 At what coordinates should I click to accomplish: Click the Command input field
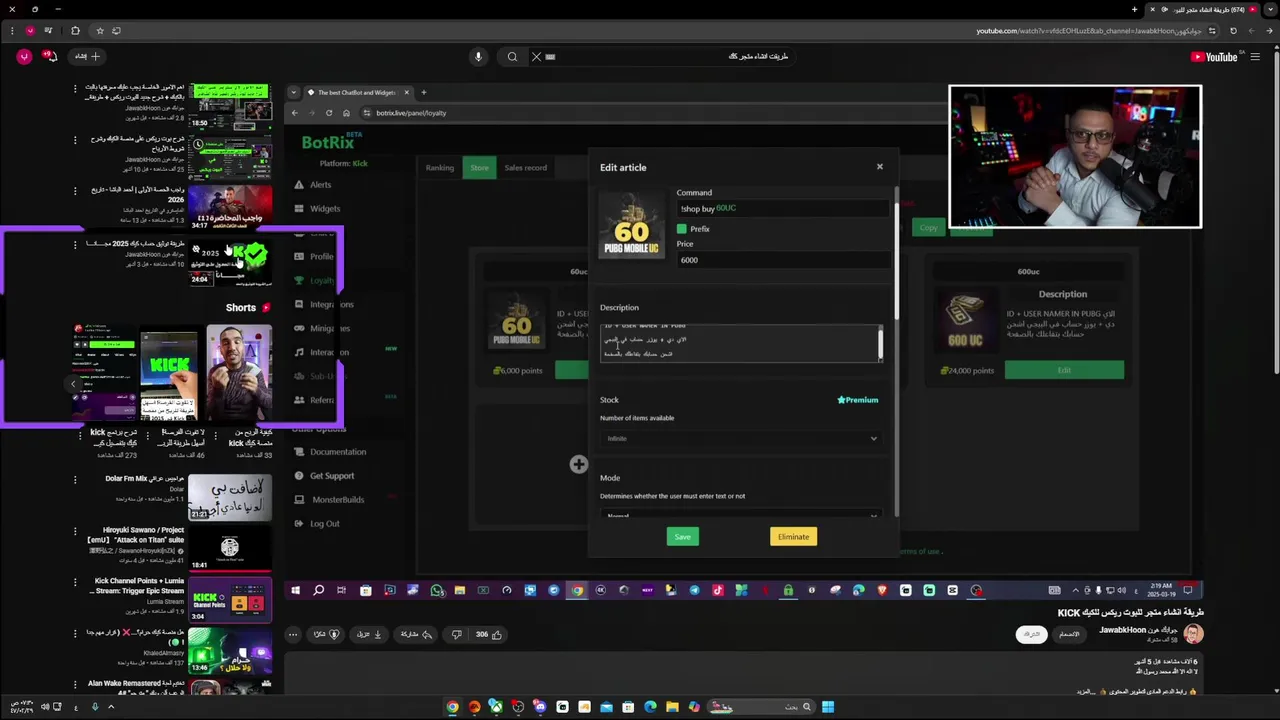[x=782, y=209]
